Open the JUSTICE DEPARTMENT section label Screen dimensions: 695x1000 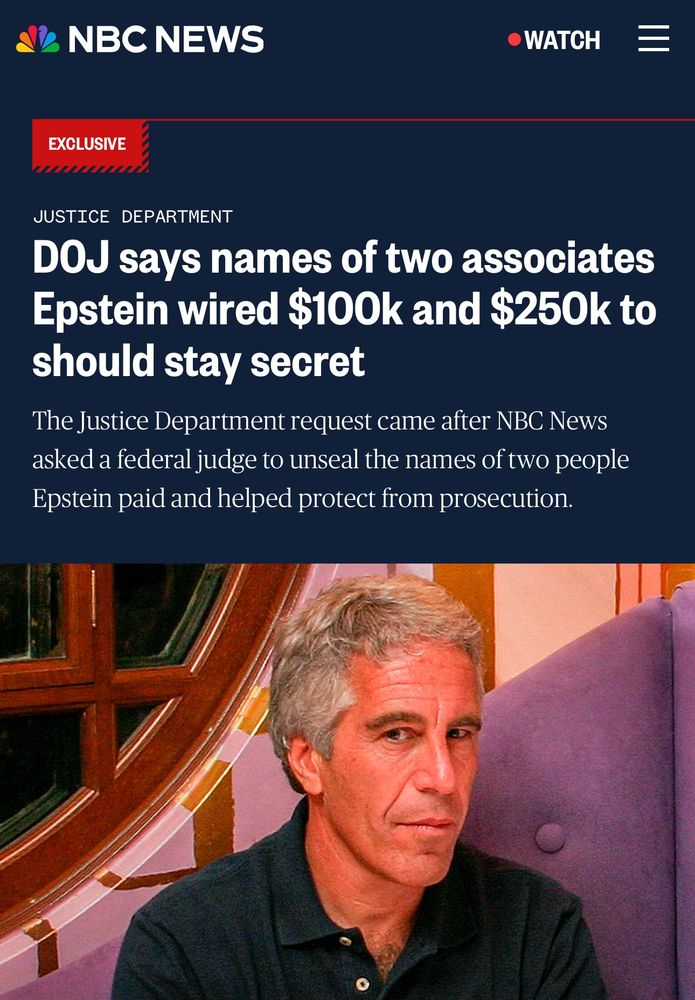coord(133,217)
